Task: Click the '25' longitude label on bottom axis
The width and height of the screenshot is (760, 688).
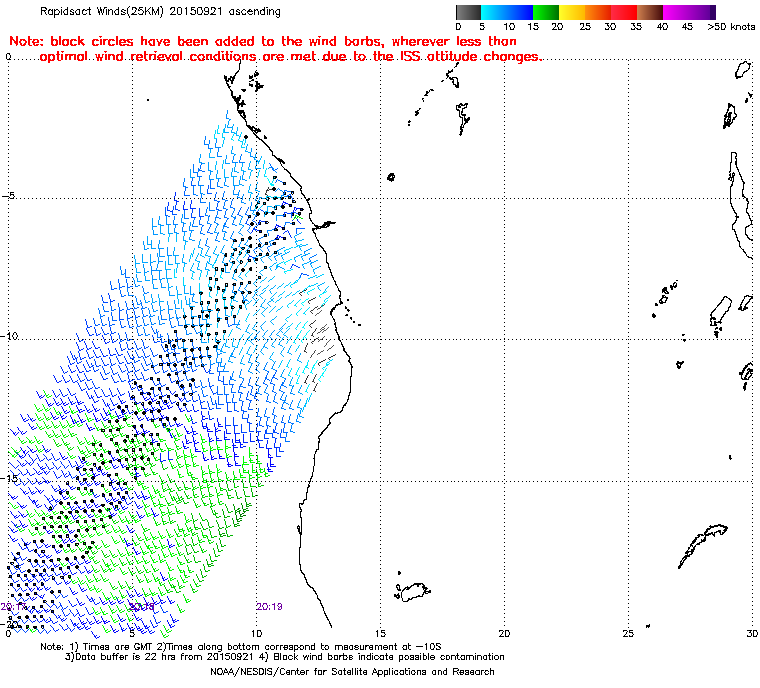Action: (x=628, y=633)
